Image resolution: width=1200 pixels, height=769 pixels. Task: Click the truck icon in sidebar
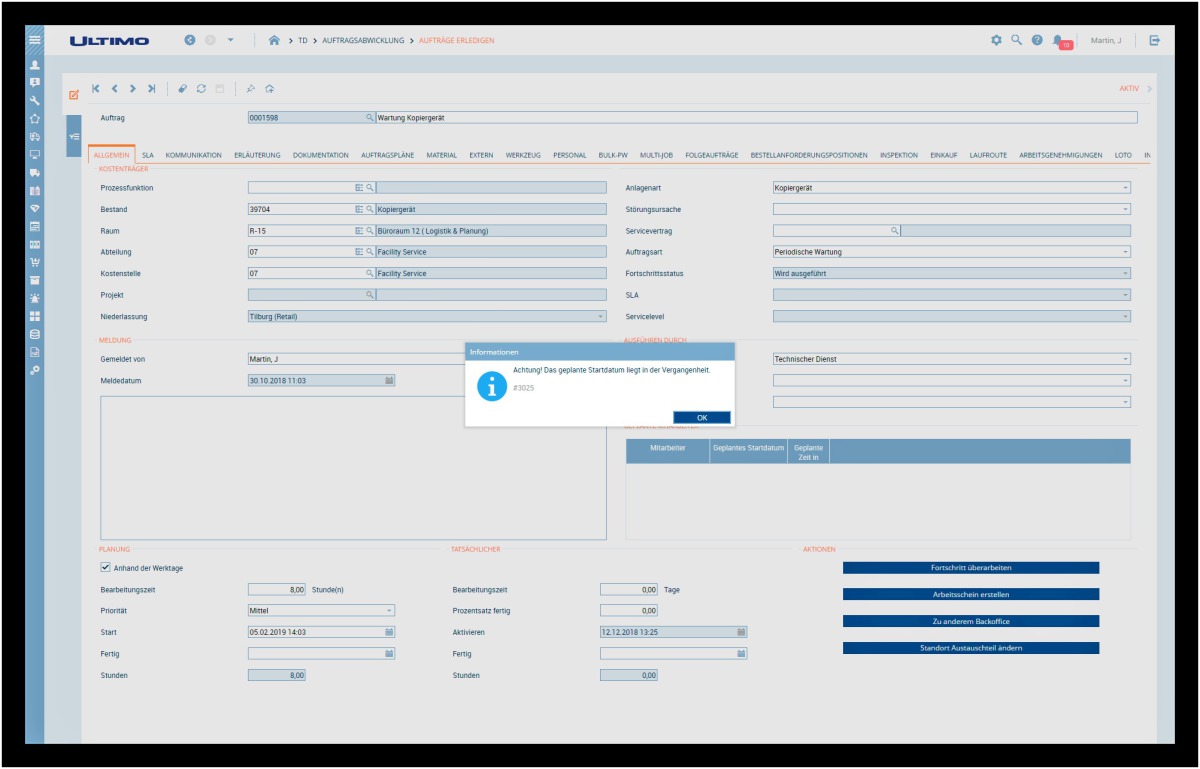[35, 173]
